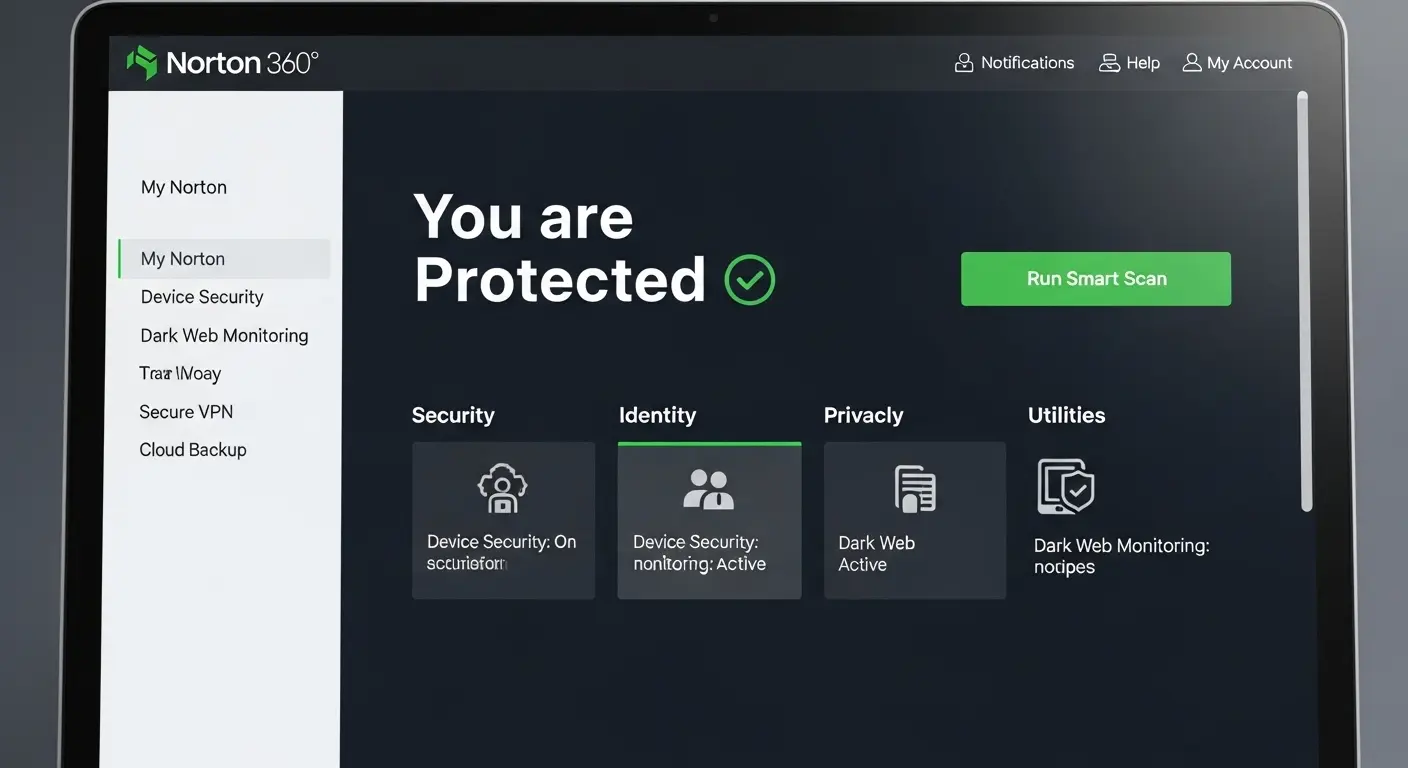The width and height of the screenshot is (1408, 768).
Task: Click the Norton 360 logo icon
Action: [142, 63]
